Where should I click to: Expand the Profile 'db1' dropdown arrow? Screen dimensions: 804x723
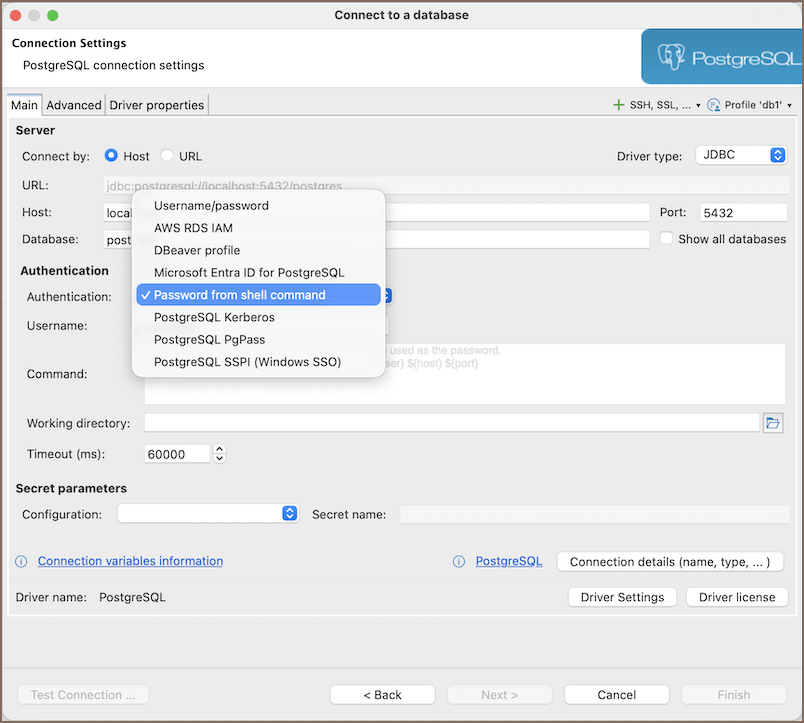coord(789,106)
